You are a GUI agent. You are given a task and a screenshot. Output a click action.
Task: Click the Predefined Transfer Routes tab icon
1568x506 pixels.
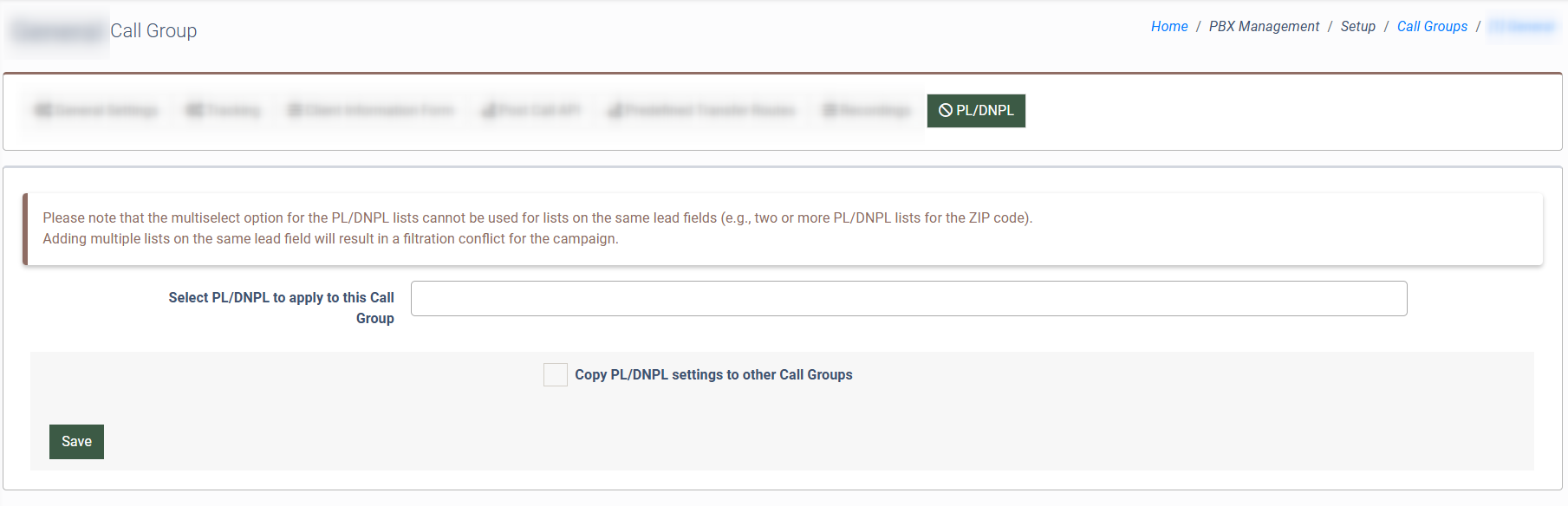615,111
